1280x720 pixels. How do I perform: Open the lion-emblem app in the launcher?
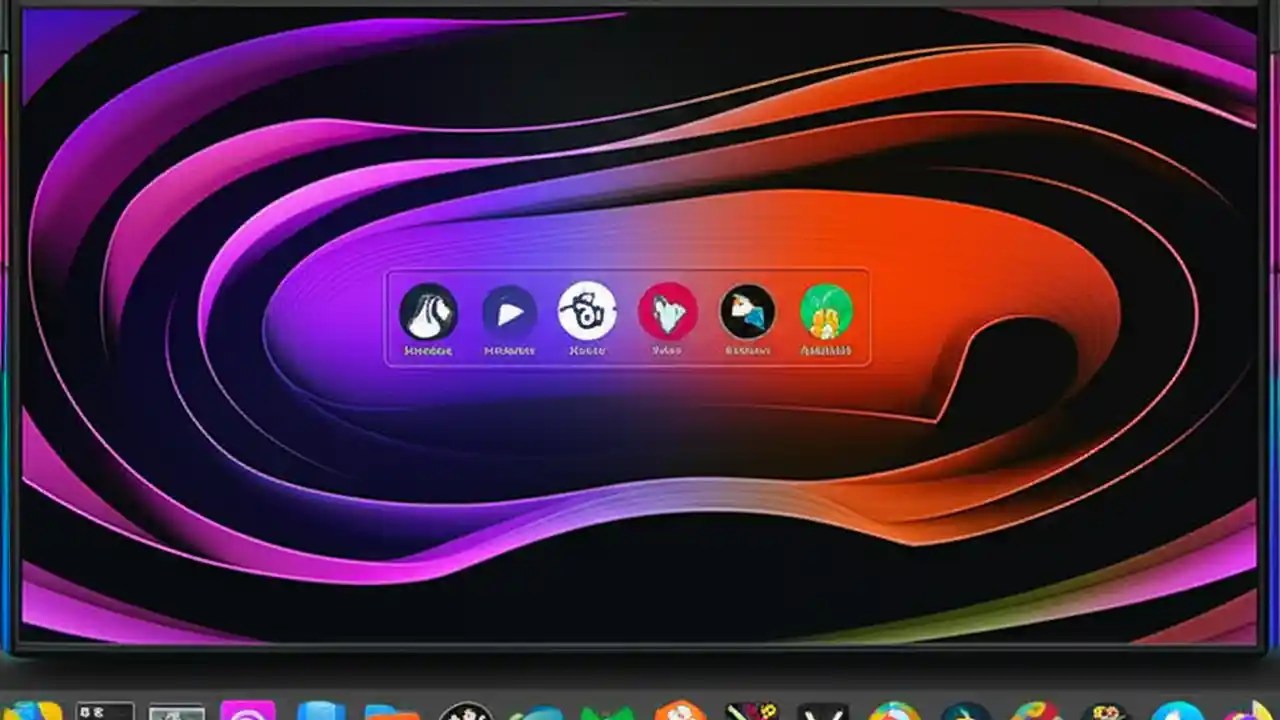430,315
